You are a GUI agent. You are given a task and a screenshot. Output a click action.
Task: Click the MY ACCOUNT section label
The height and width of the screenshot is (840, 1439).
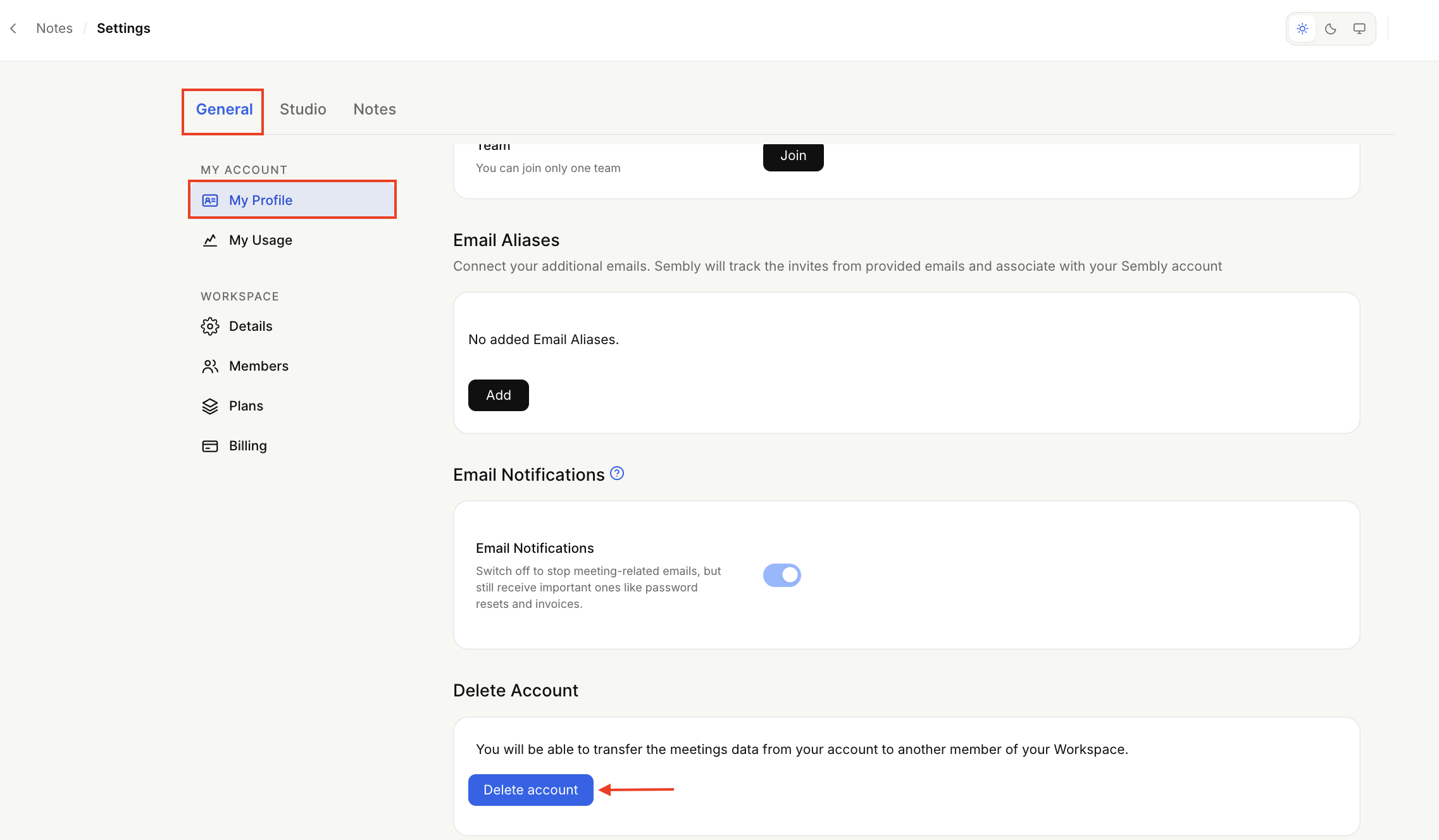(244, 170)
